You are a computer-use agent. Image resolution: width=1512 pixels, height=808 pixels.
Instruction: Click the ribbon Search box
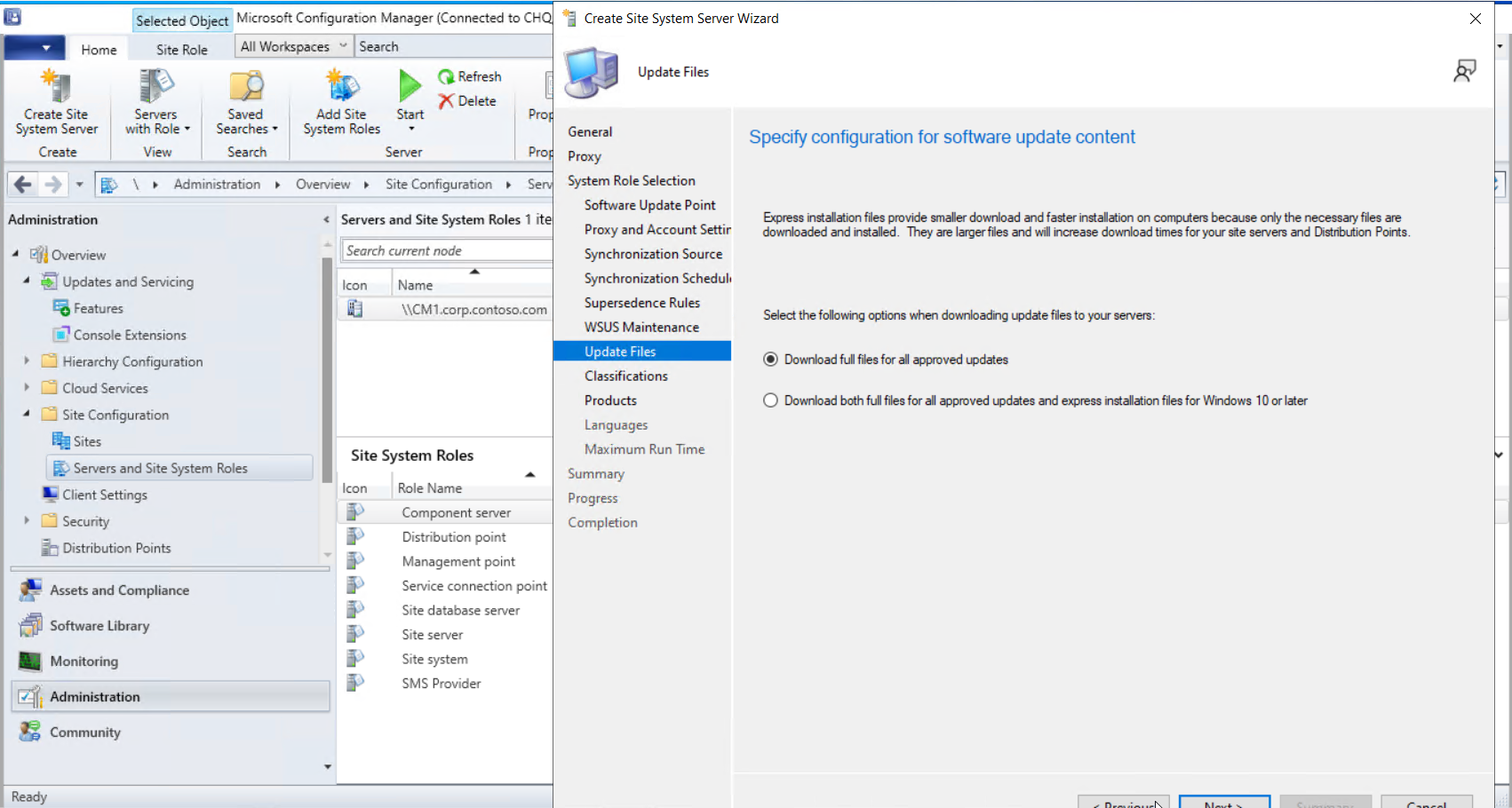click(x=453, y=46)
